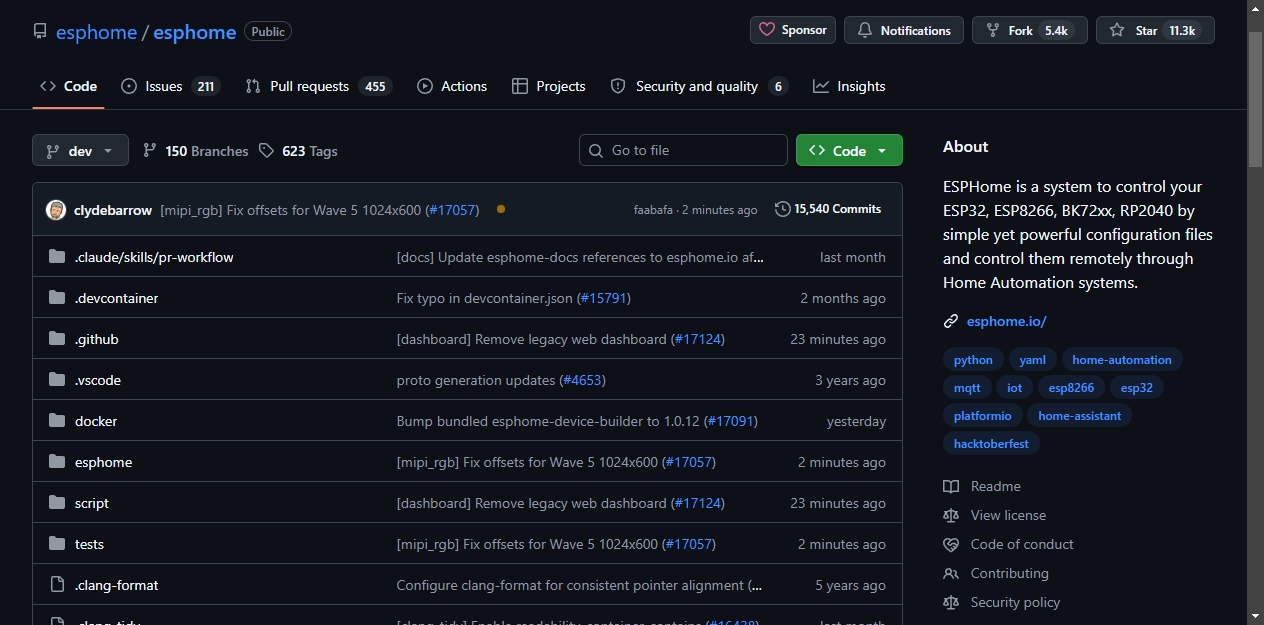Click the folder icon for .devcontainer
The height and width of the screenshot is (625, 1264).
click(x=57, y=298)
